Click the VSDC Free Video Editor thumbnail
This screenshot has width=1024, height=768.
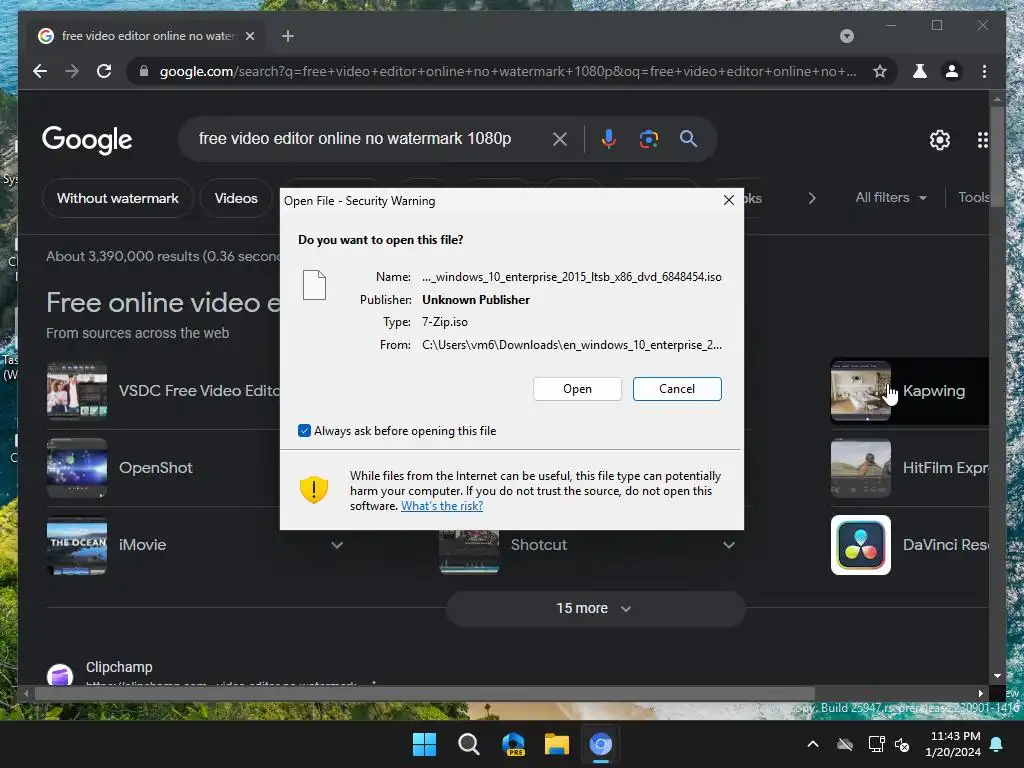(x=77, y=391)
